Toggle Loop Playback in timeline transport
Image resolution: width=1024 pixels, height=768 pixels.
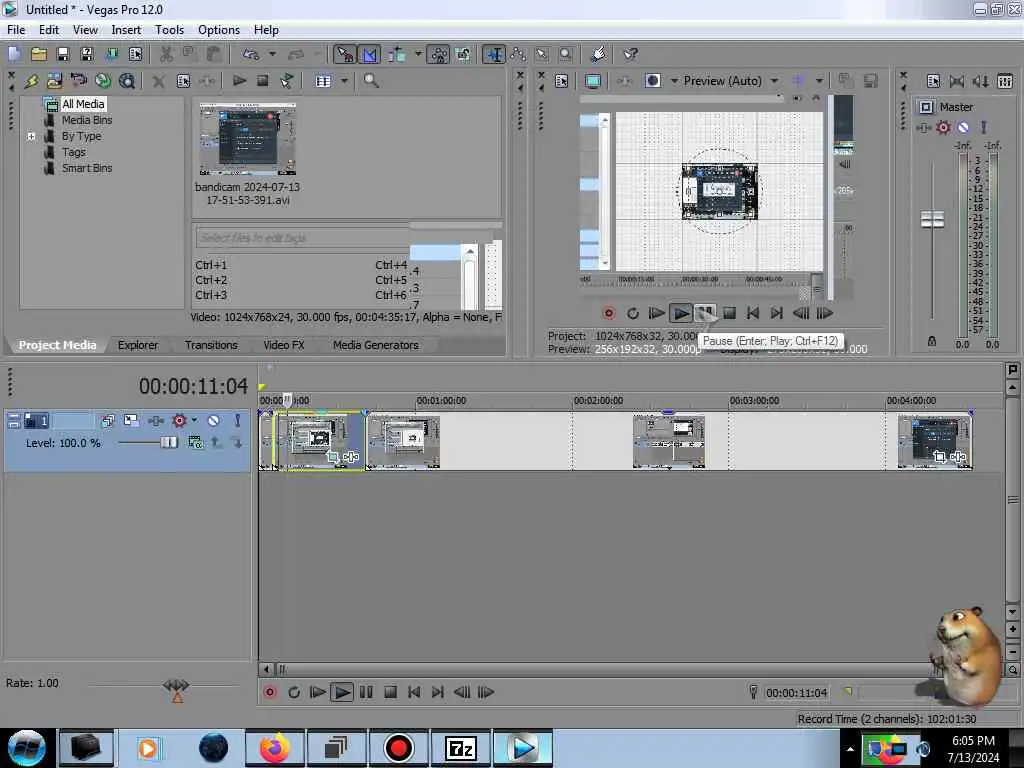coord(294,692)
